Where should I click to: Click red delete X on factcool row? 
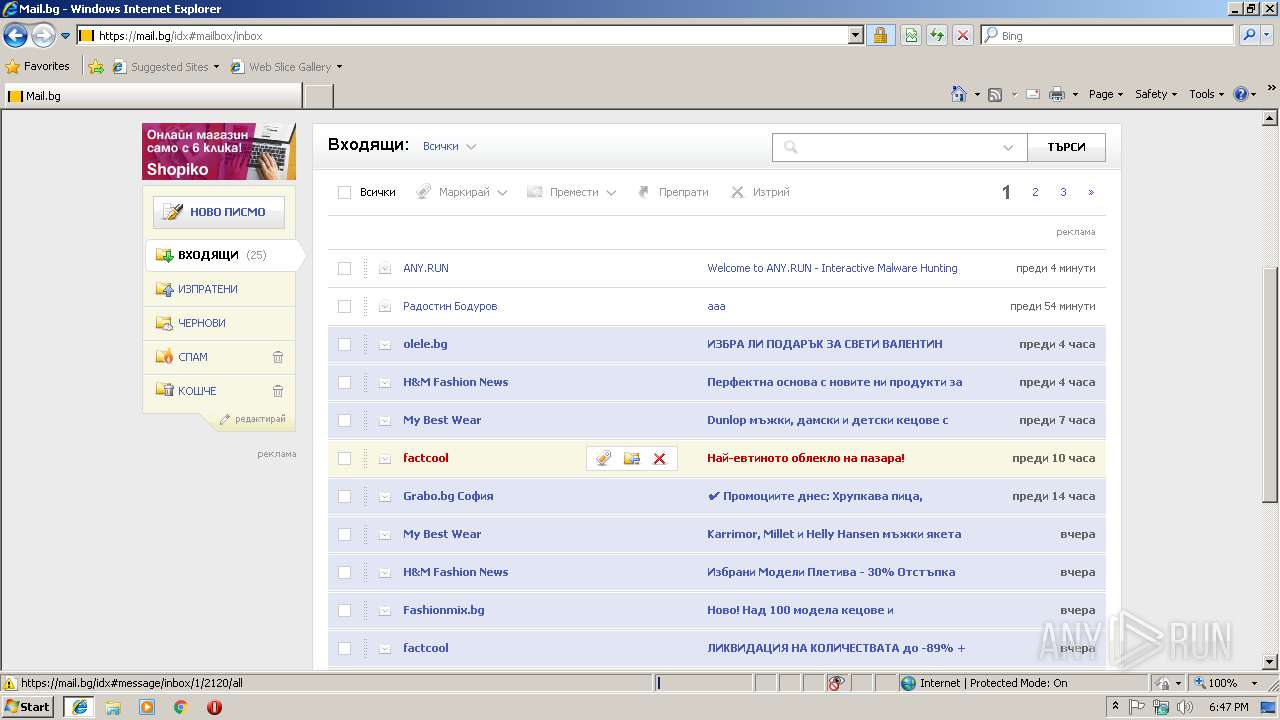[x=659, y=458]
